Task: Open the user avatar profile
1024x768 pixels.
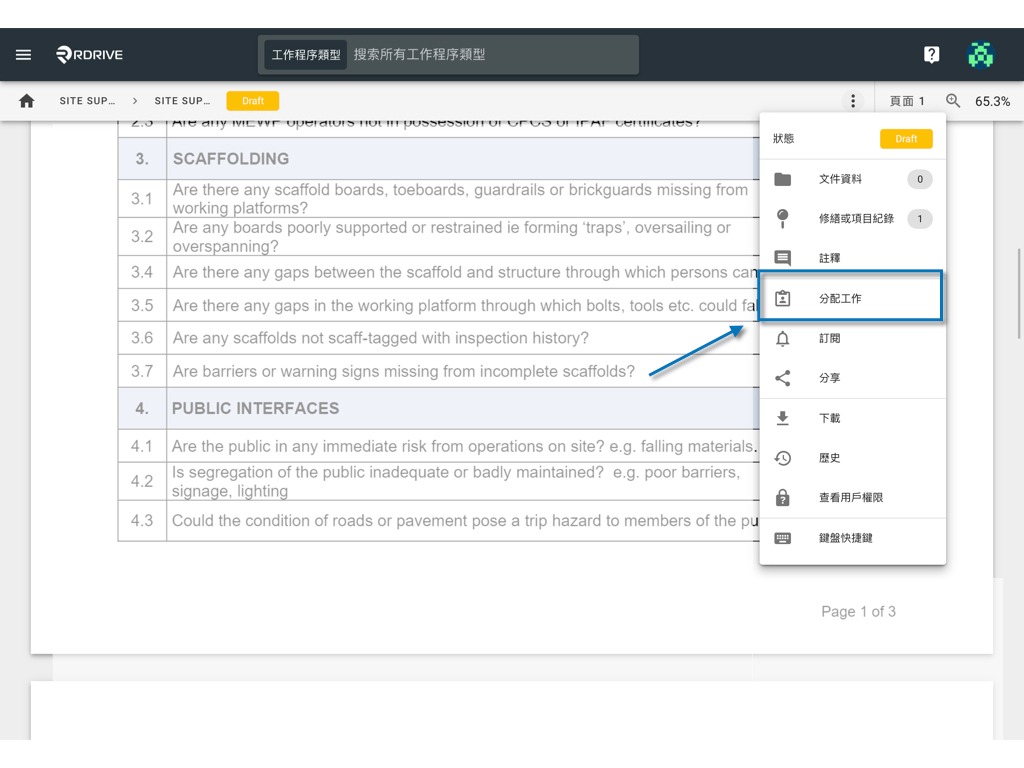Action: (x=980, y=55)
